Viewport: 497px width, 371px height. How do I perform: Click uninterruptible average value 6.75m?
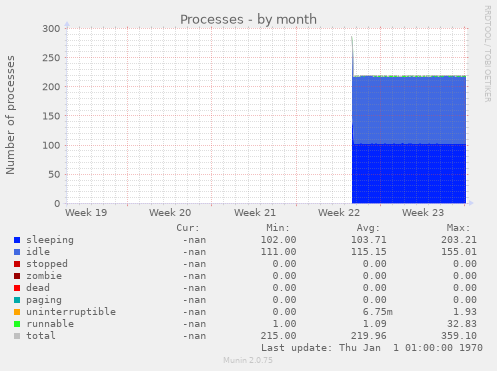coord(378,312)
